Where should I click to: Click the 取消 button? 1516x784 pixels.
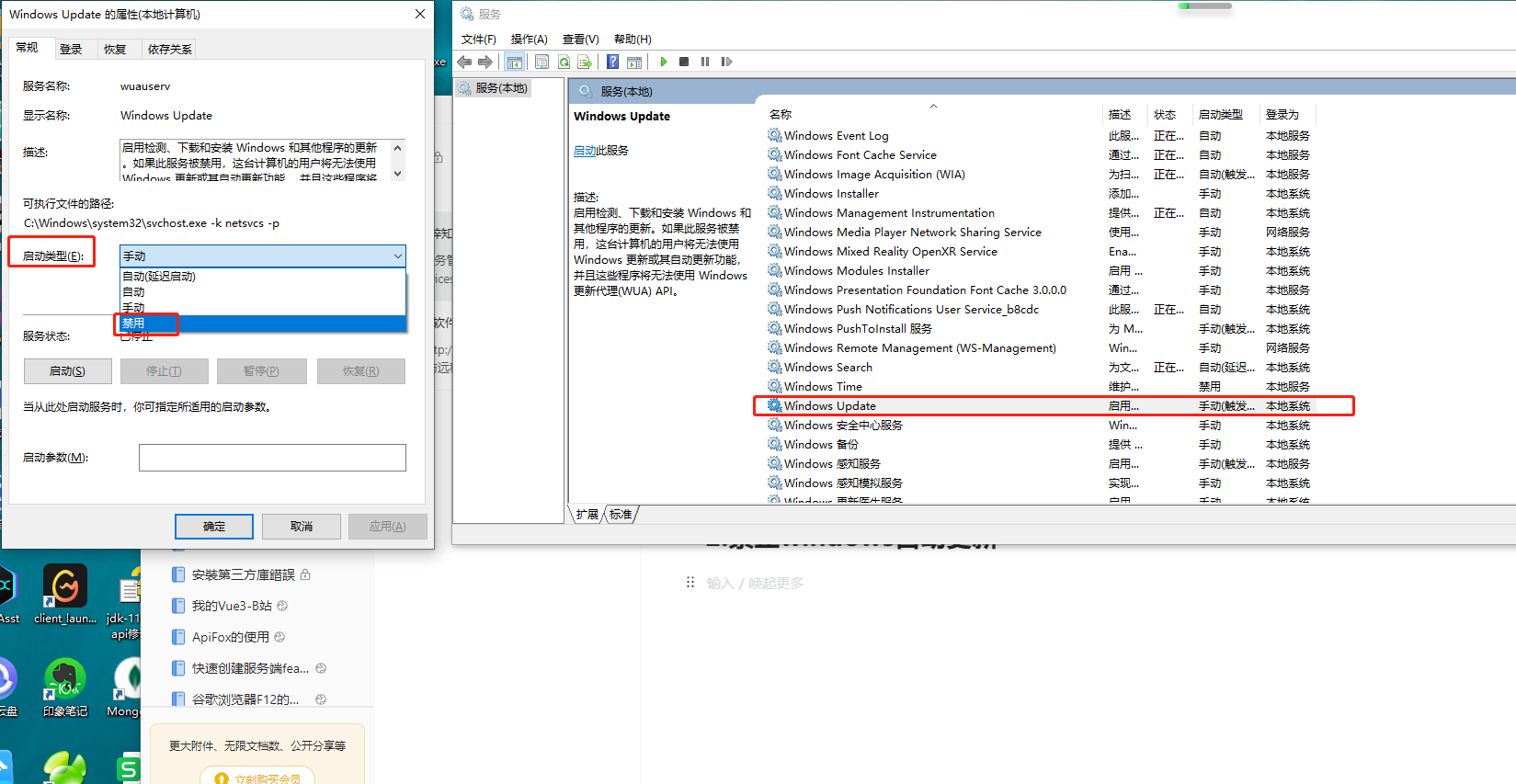[x=302, y=526]
